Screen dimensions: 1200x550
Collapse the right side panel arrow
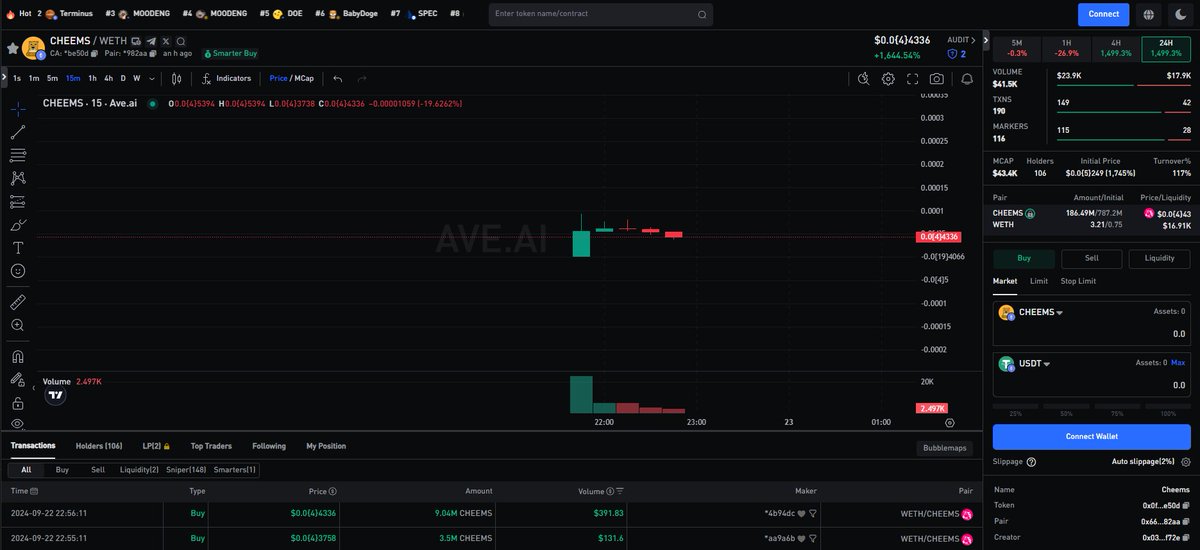pos(987,41)
